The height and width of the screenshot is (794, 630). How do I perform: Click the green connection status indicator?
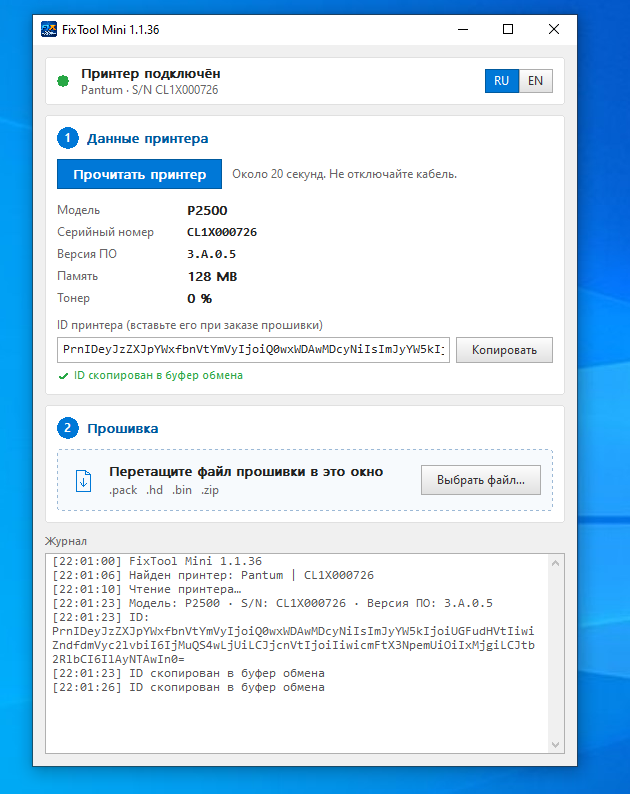(63, 81)
